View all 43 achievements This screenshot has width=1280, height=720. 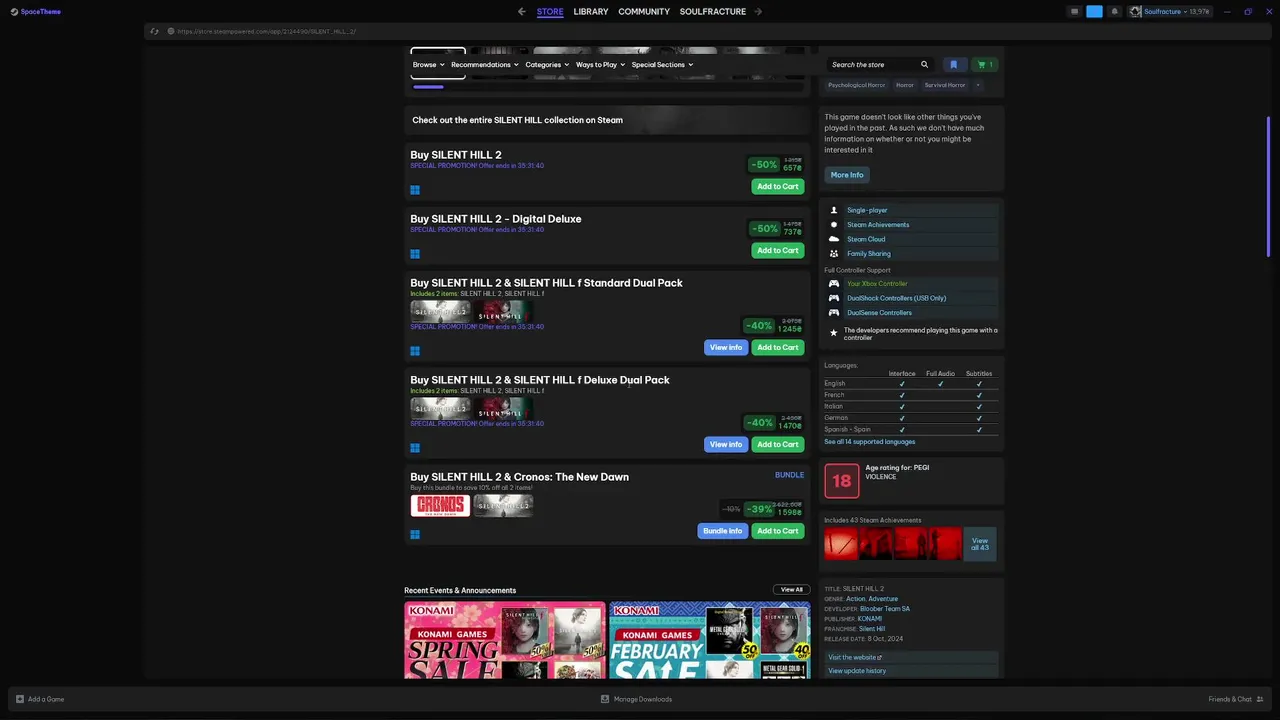(980, 544)
